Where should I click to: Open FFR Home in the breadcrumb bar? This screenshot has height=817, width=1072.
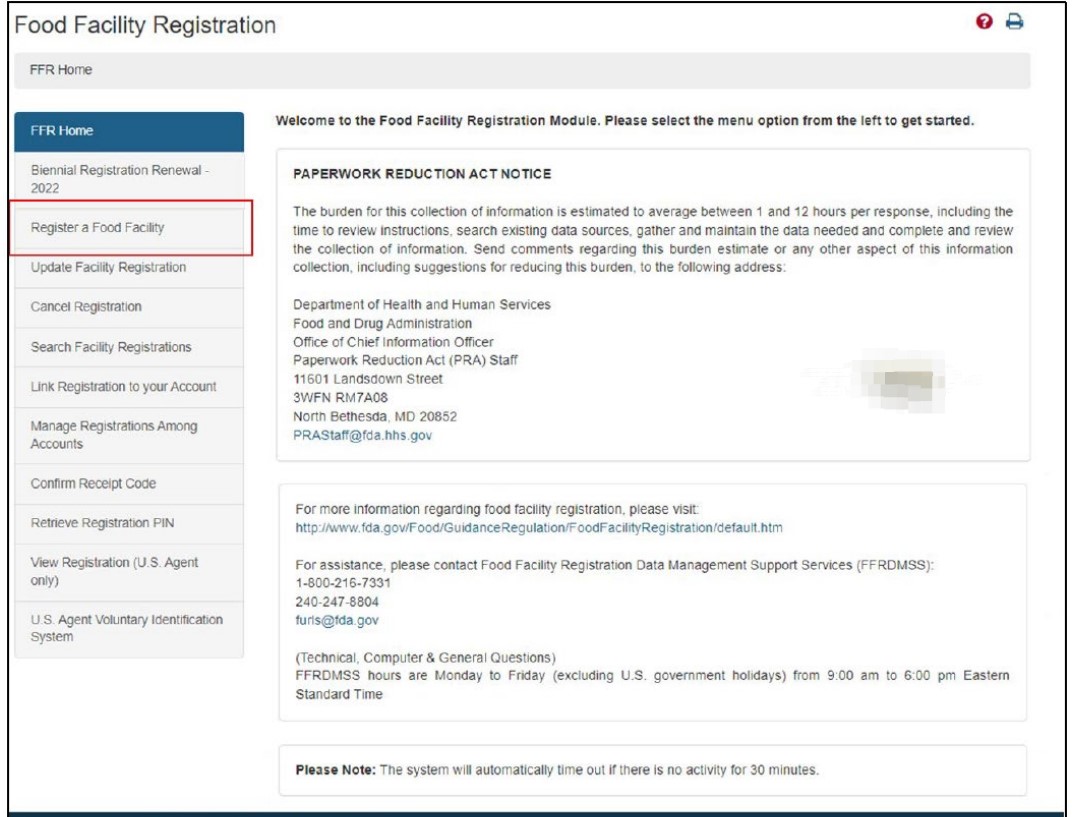[x=55, y=70]
